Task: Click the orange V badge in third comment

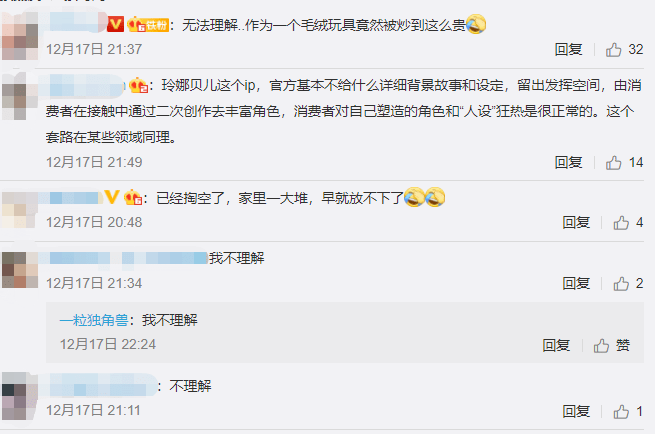Action: click(112, 196)
